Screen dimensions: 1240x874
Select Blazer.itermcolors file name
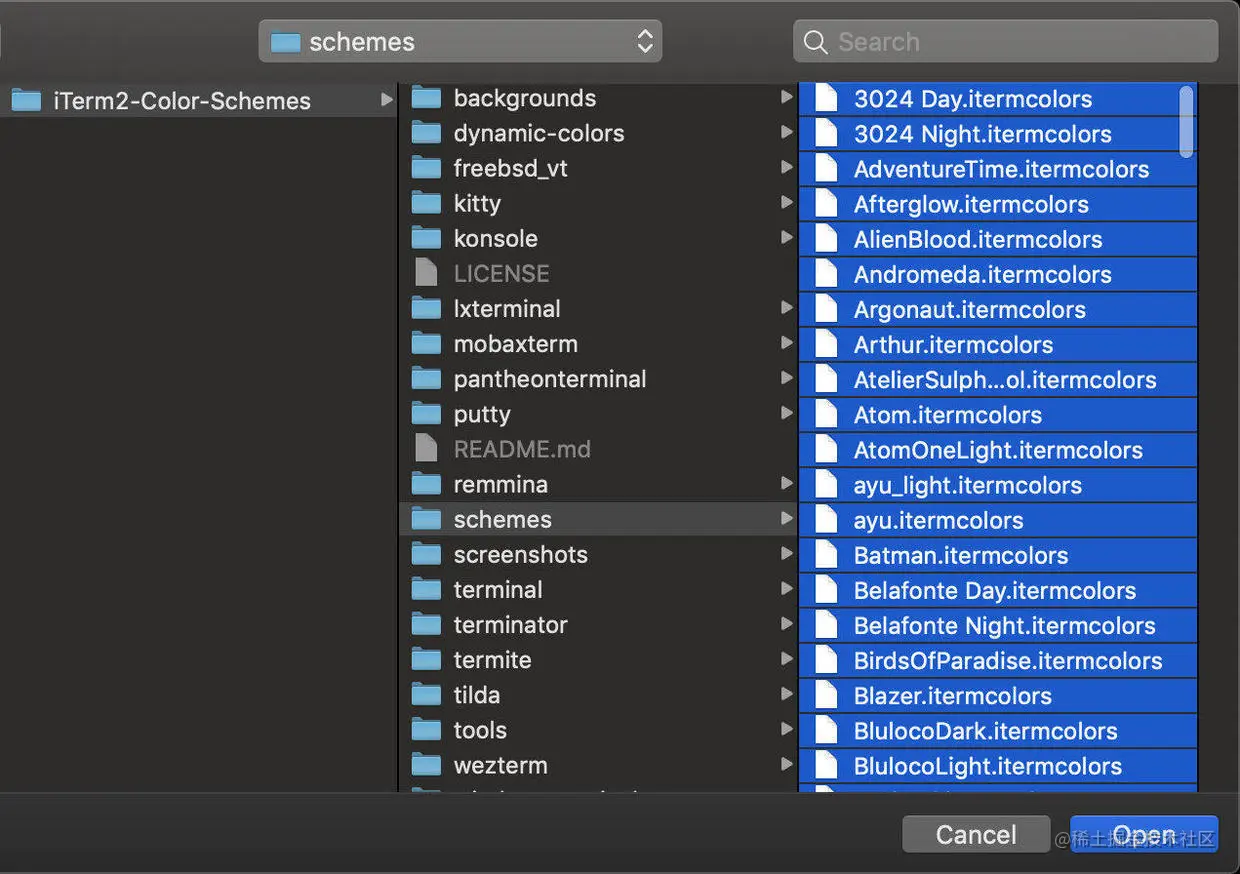(953, 696)
